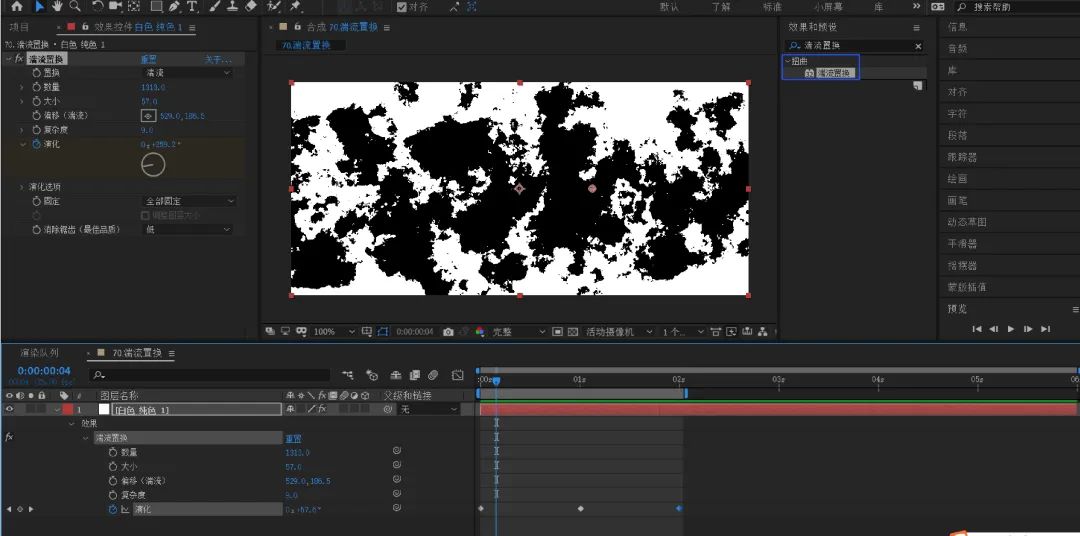
Task: Open the graph editor icon in timeline
Action: [x=457, y=375]
